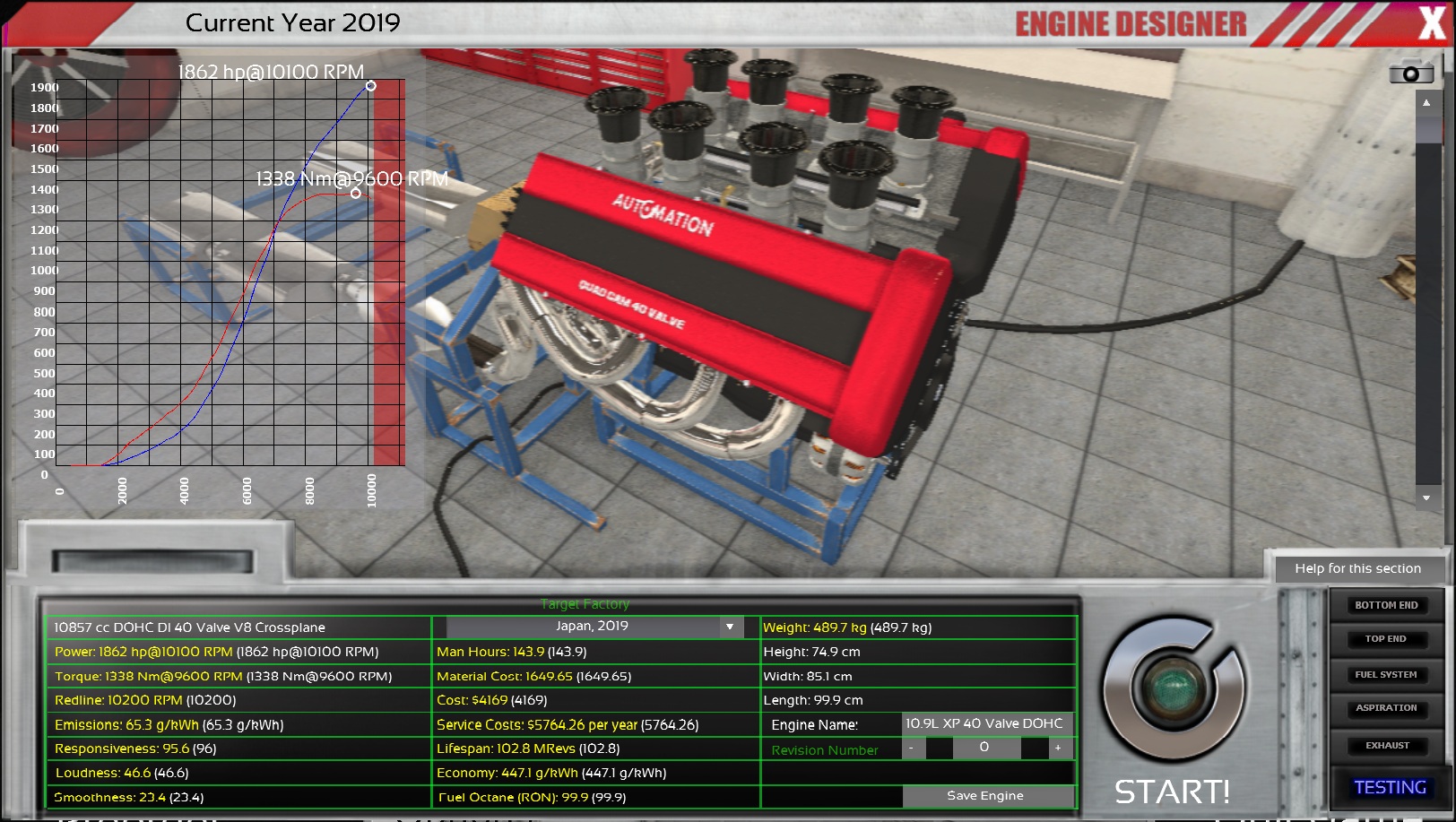The width and height of the screenshot is (1456, 822).
Task: Click the round START engine test button
Action: 1174,688
